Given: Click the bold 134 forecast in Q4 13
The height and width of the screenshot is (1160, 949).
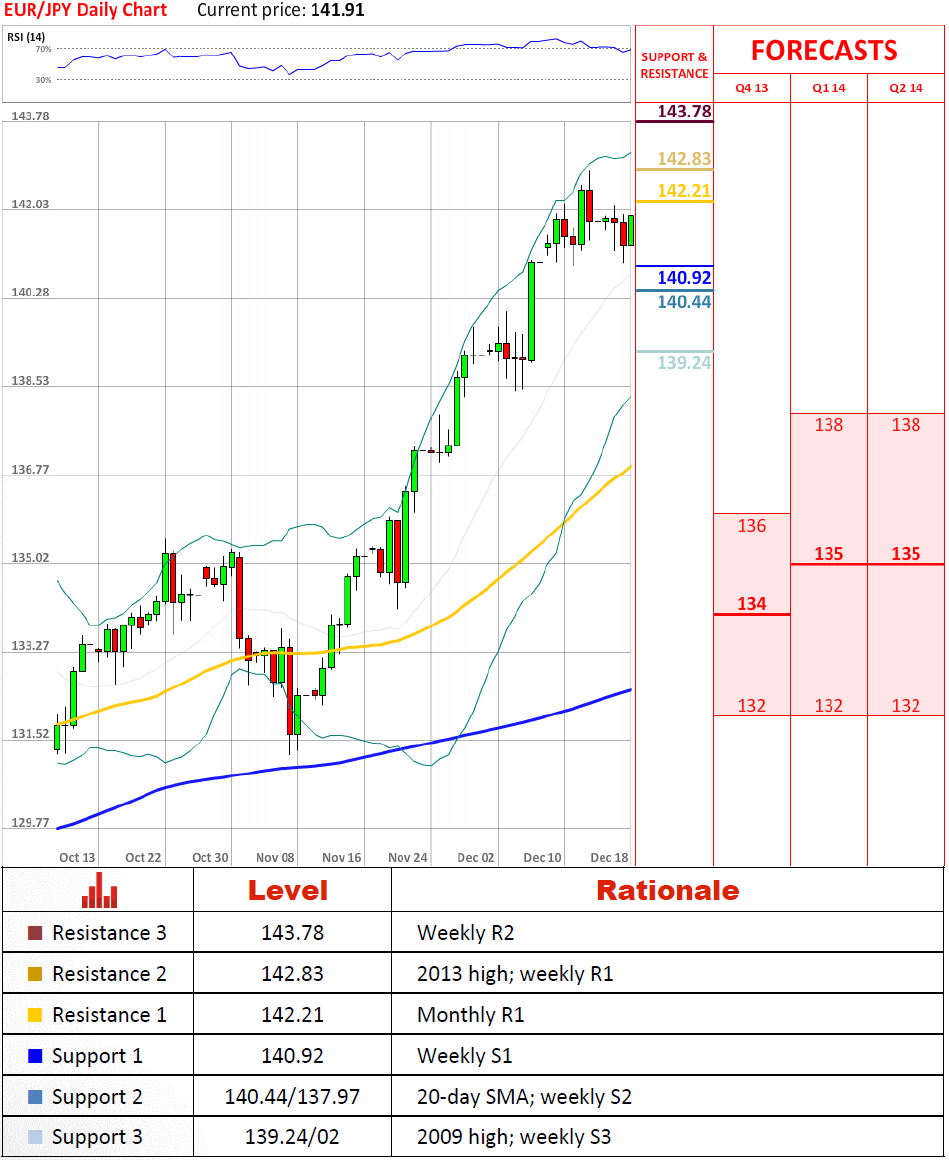Looking at the screenshot, I should coord(751,603).
